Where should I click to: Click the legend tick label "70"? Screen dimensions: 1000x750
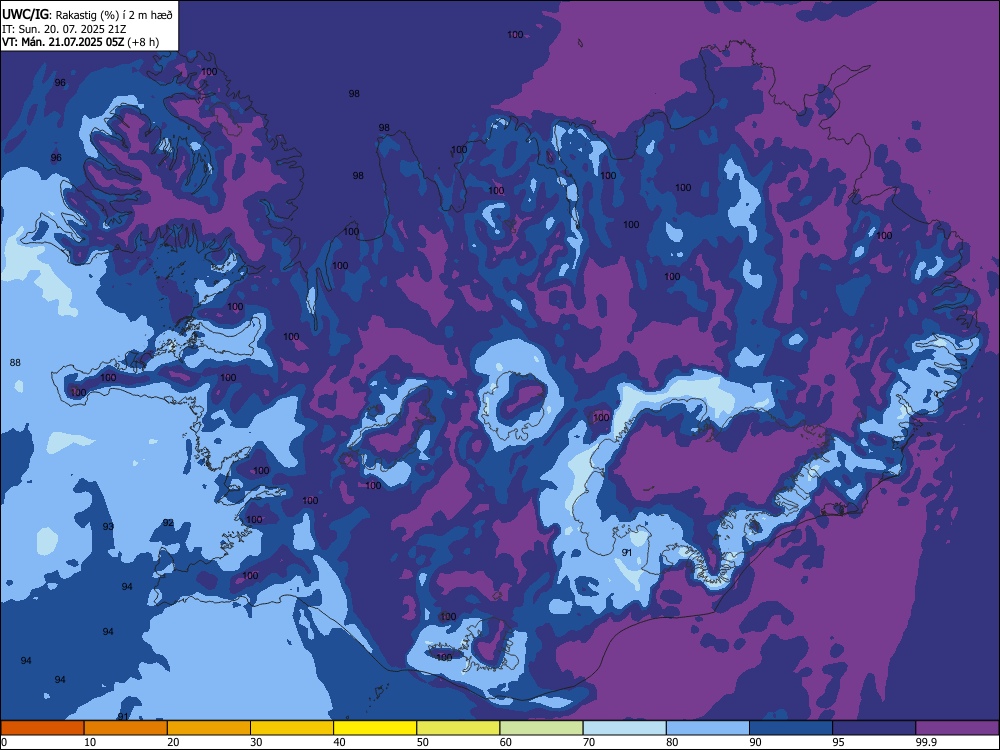pos(589,742)
